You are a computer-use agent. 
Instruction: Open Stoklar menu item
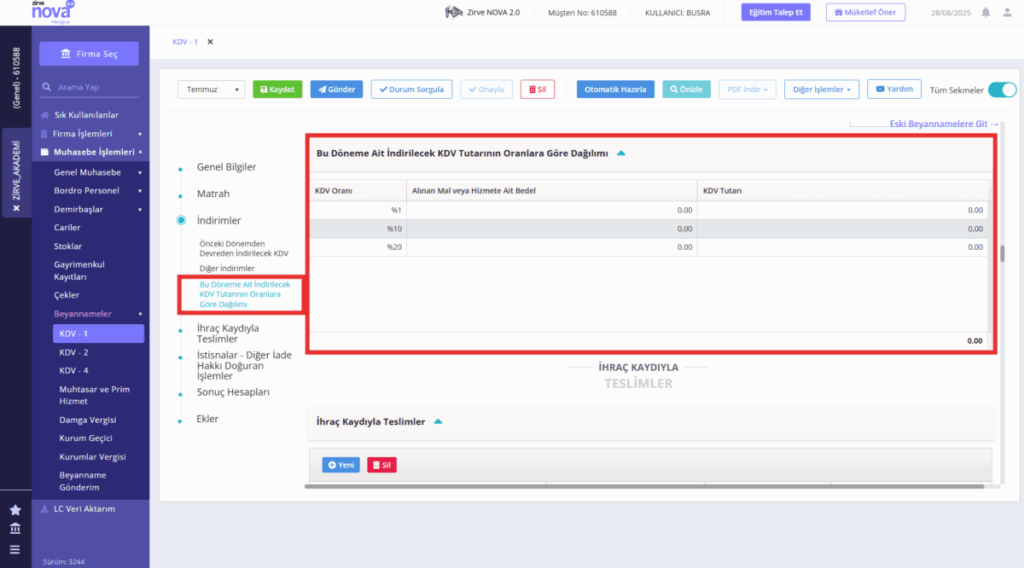coord(68,246)
